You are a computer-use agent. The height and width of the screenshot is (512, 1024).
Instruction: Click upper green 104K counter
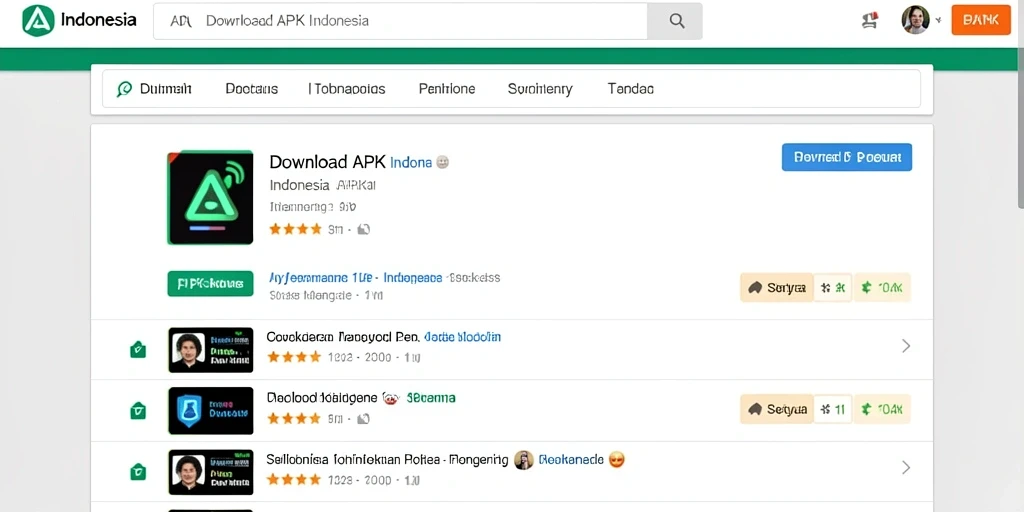click(x=882, y=287)
